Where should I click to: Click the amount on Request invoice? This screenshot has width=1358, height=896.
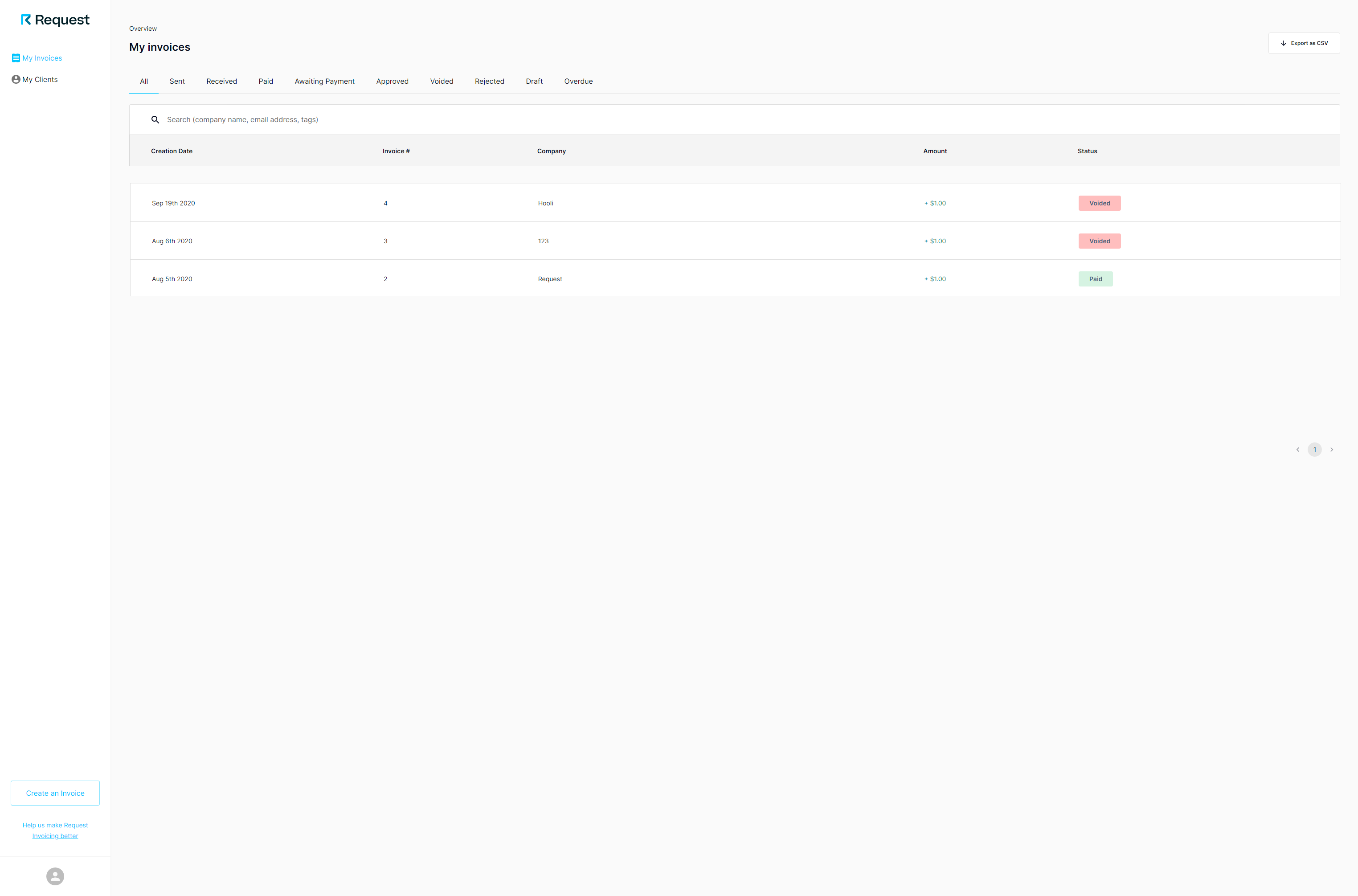point(935,279)
